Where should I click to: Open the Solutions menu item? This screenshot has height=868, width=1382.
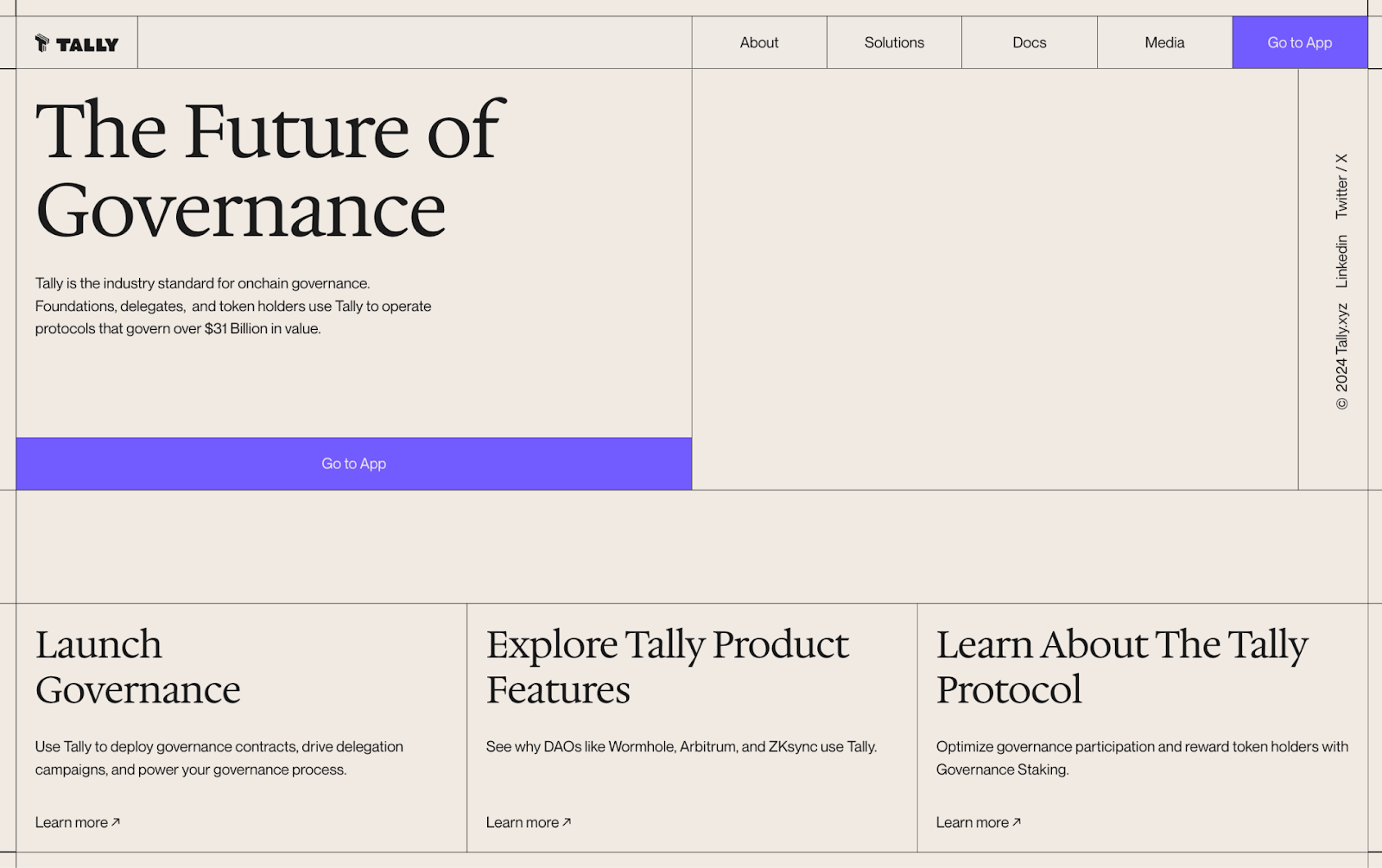(894, 42)
